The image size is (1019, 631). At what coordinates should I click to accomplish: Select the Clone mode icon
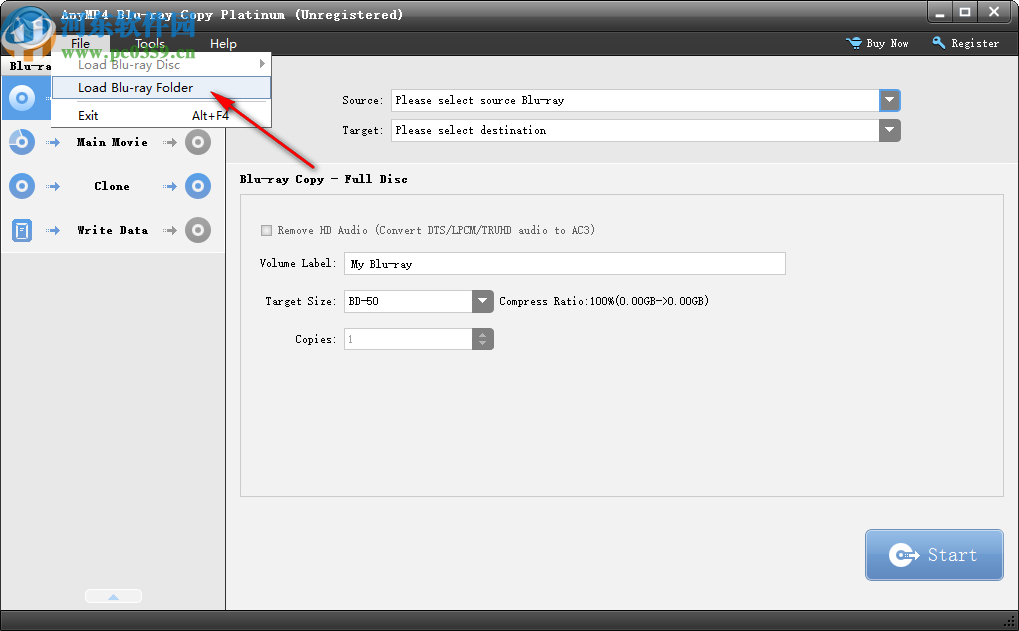[21, 186]
